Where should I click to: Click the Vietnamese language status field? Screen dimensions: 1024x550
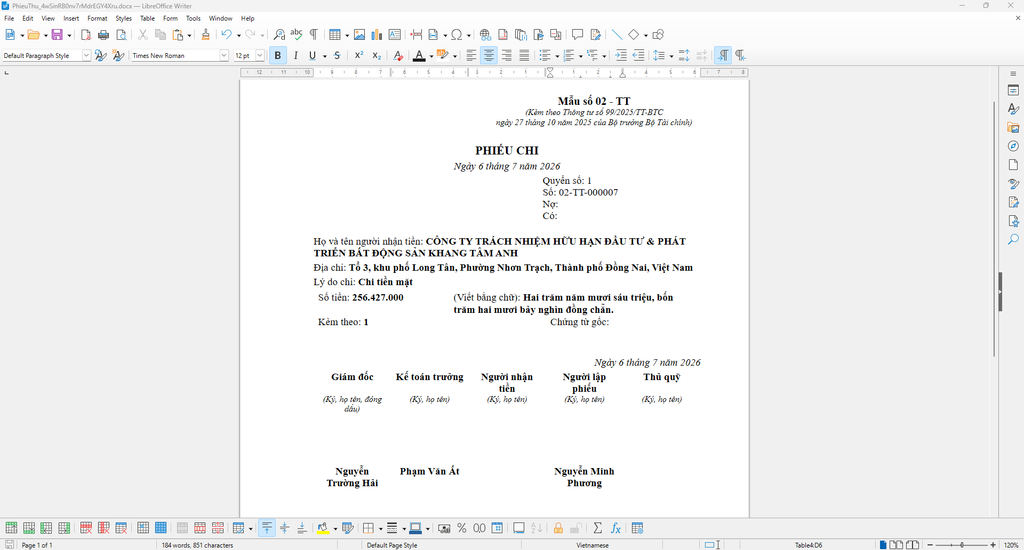coord(592,545)
